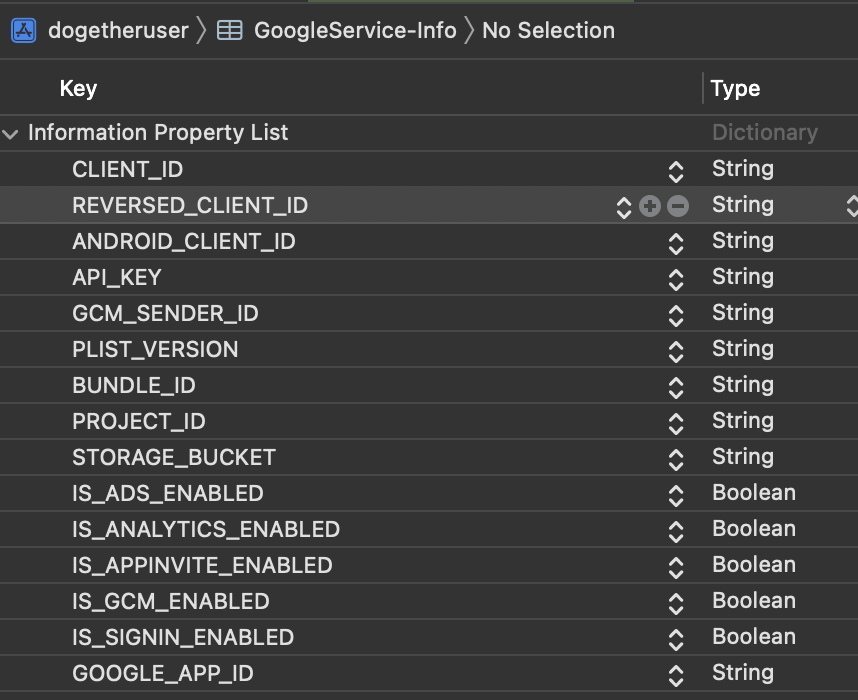Image resolution: width=858 pixels, height=700 pixels.
Task: Click the Boolean type of IS_SIGNIN_ENABLED
Action: click(754, 637)
